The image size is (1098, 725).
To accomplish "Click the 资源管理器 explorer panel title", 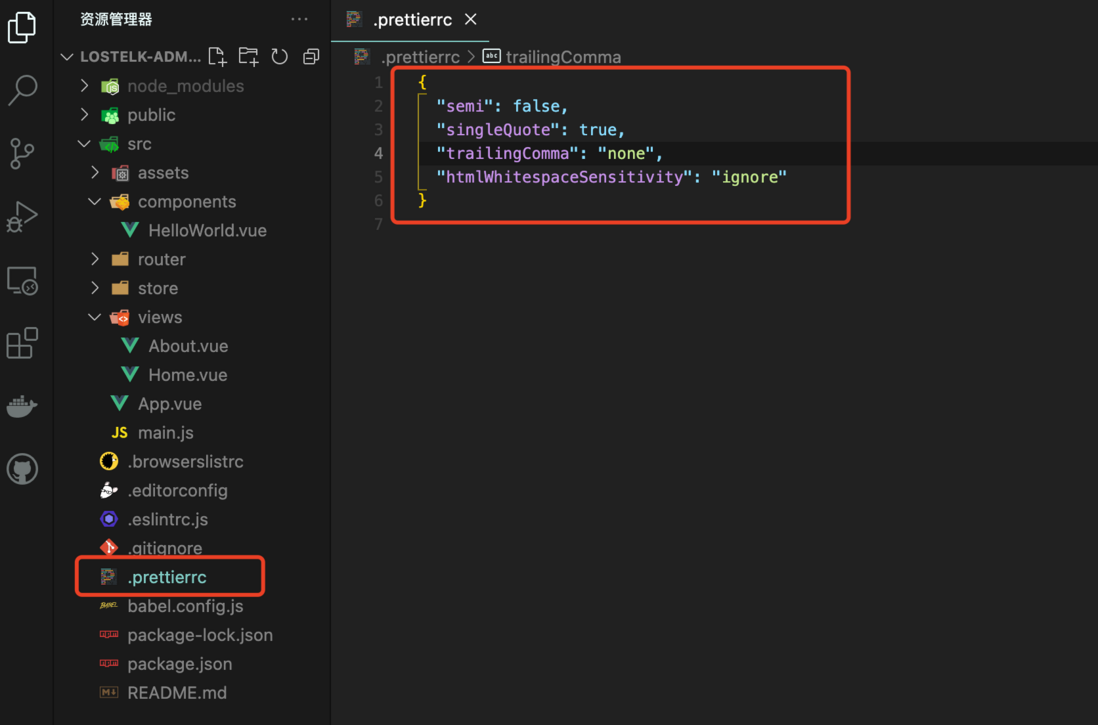I will (x=116, y=20).
